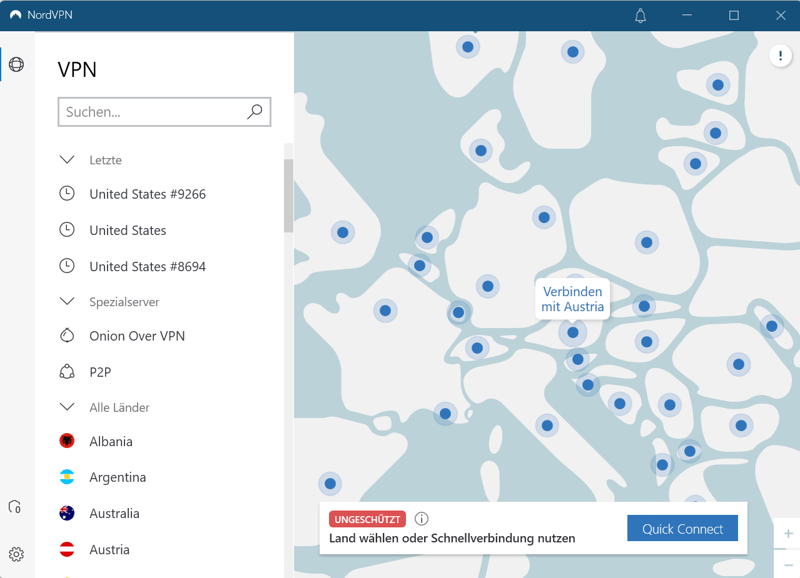Select recent server United States #8694

coord(147,266)
